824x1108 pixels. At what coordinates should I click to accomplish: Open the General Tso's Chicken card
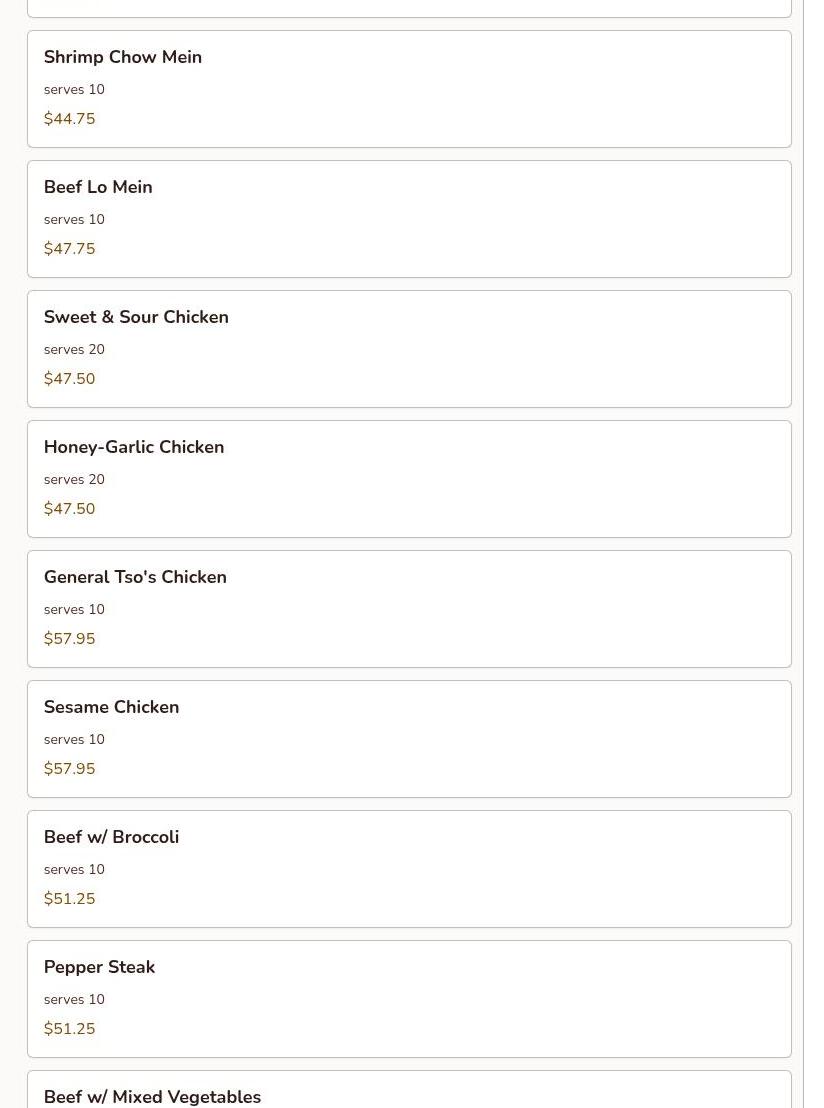click(x=409, y=609)
